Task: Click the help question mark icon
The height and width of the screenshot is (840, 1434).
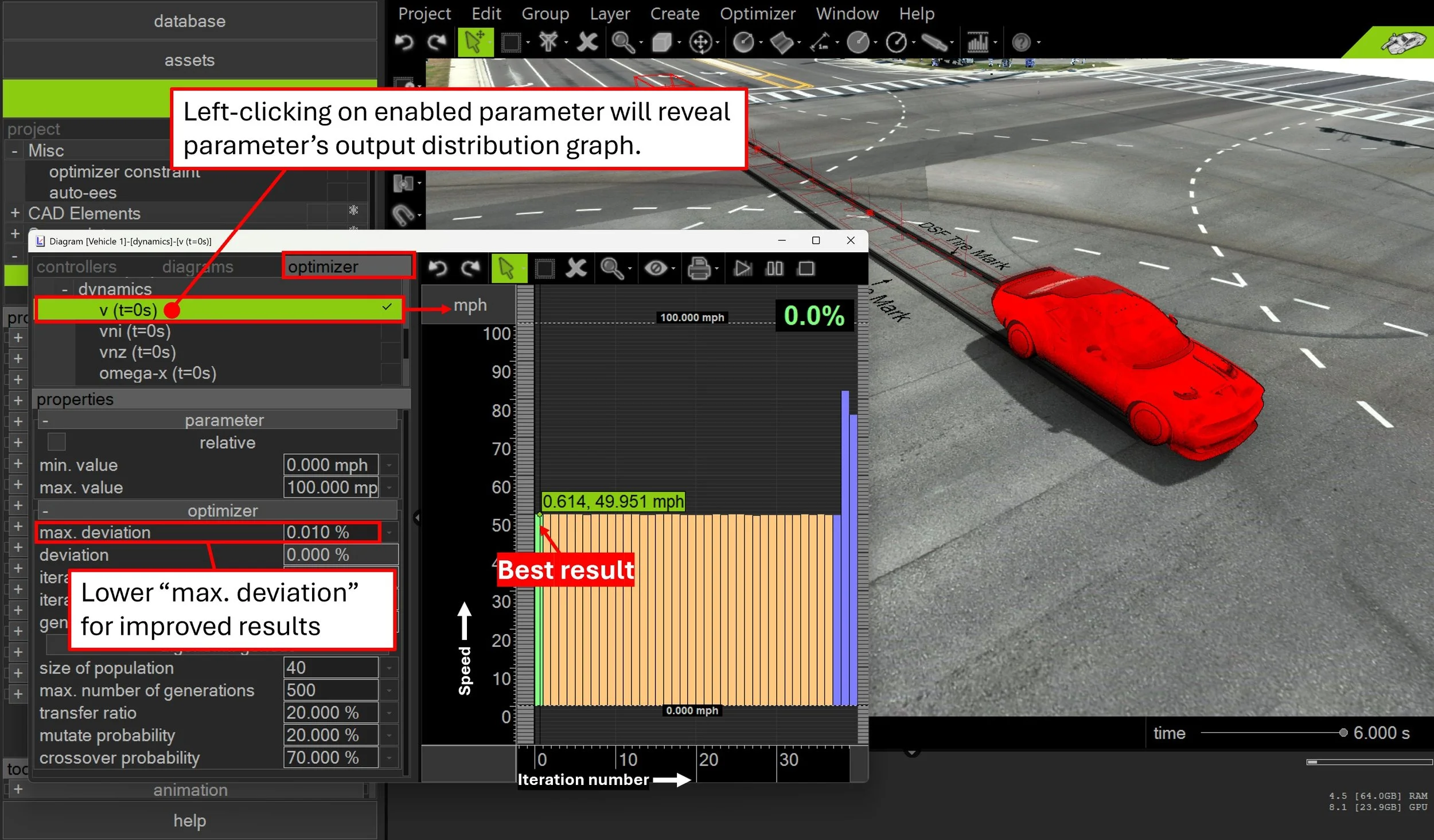Action: [x=1020, y=42]
